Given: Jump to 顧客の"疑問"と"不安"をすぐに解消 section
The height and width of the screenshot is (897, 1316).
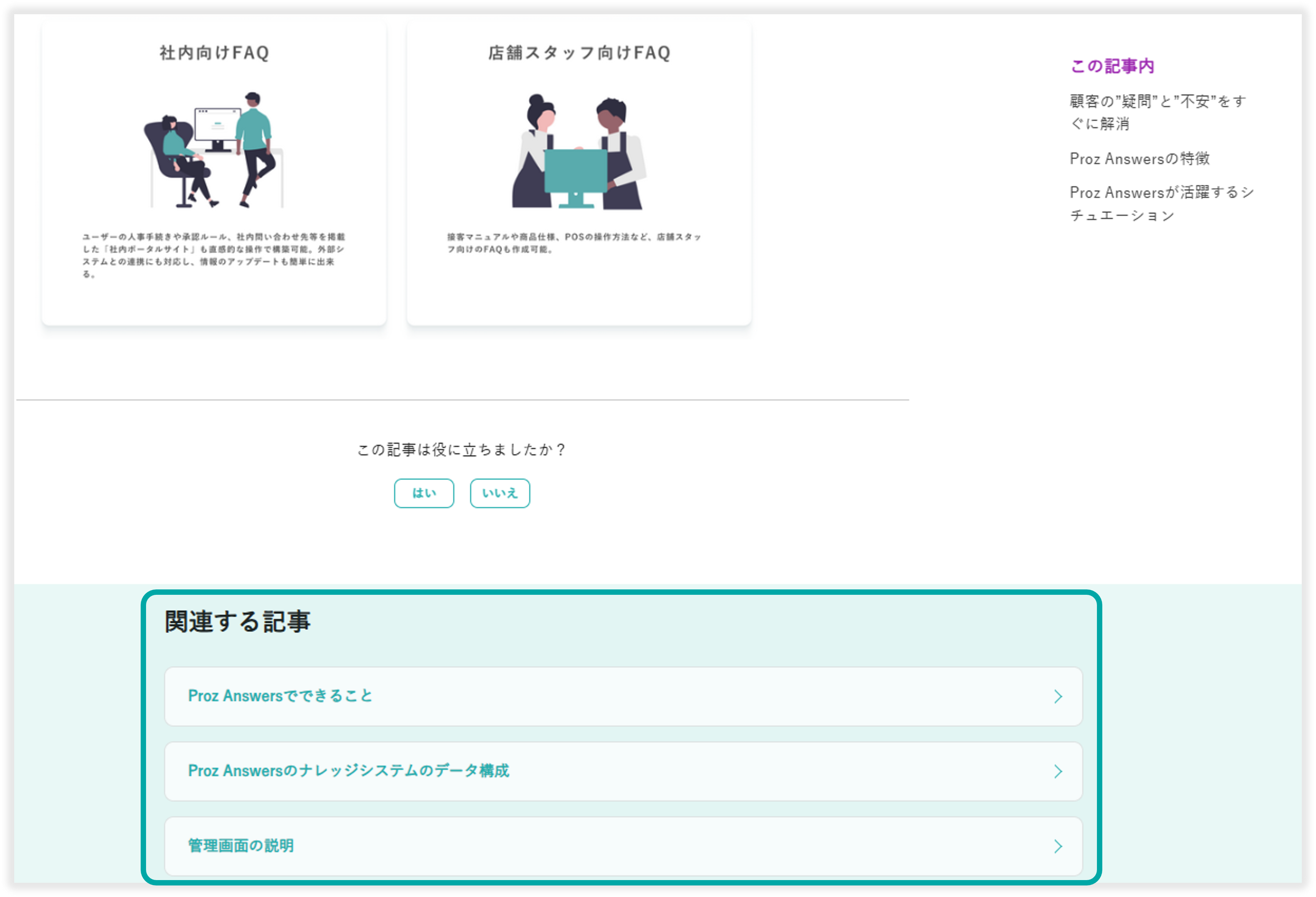Looking at the screenshot, I should (1157, 112).
